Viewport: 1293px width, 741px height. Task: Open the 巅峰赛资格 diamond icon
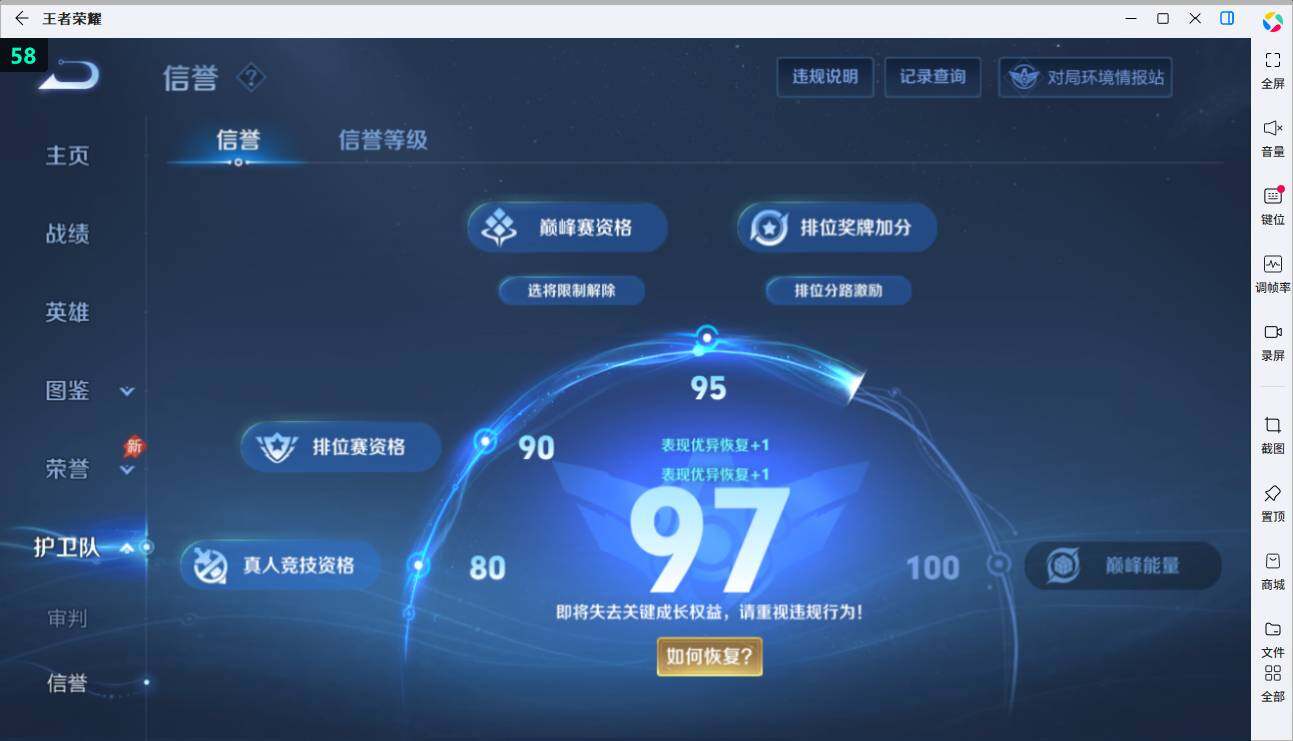tap(497, 227)
